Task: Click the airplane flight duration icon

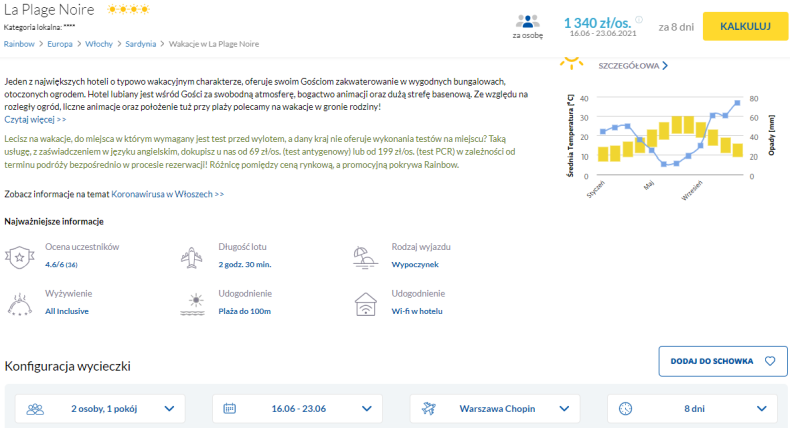Action: [x=194, y=256]
